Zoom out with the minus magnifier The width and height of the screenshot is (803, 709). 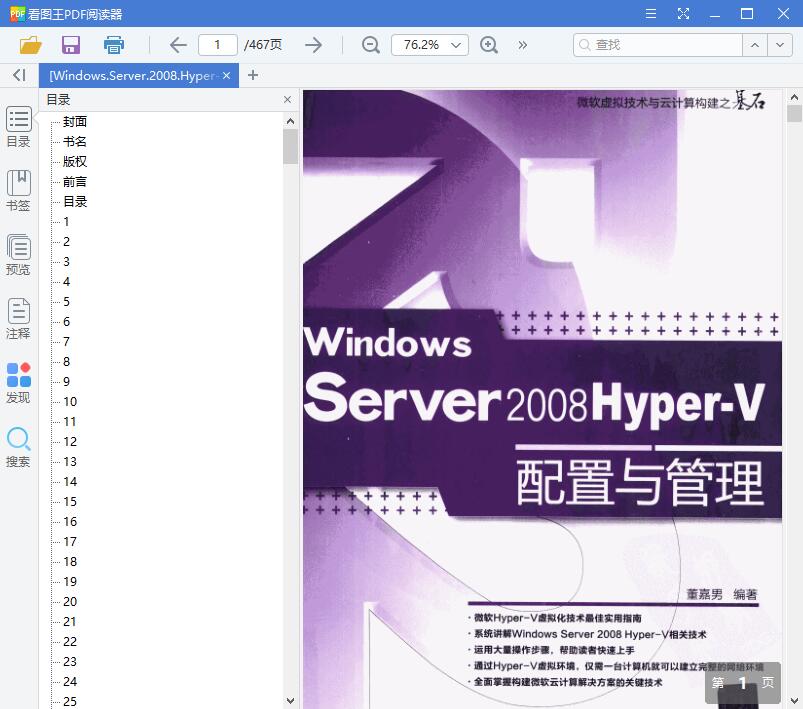370,45
